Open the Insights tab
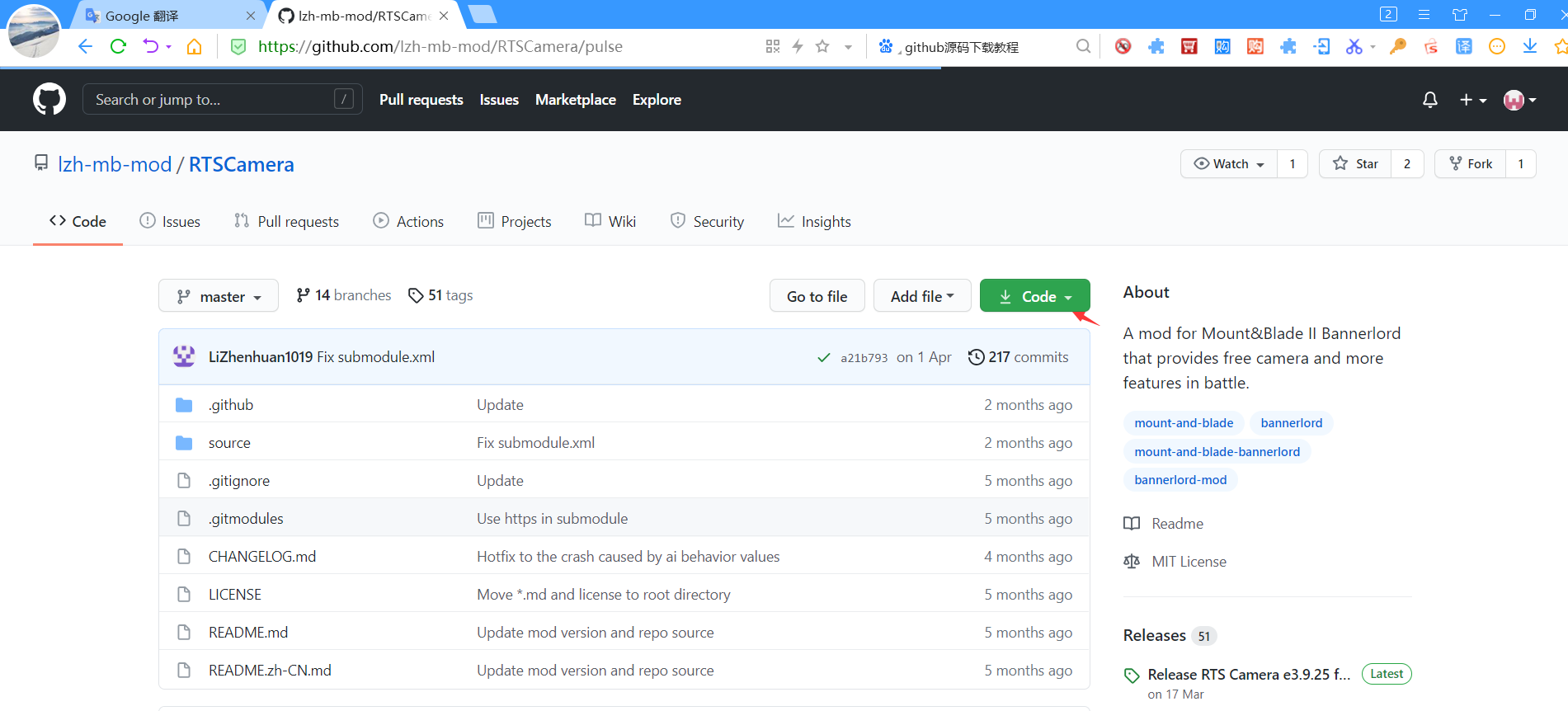 click(814, 221)
